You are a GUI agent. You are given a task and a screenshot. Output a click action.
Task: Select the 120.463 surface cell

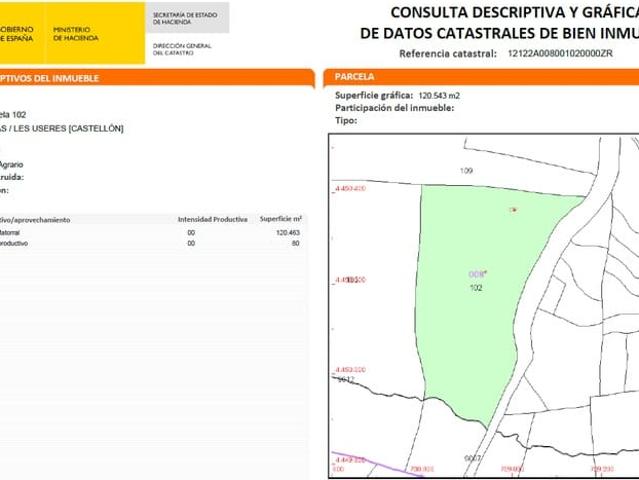pyautogui.click(x=288, y=233)
